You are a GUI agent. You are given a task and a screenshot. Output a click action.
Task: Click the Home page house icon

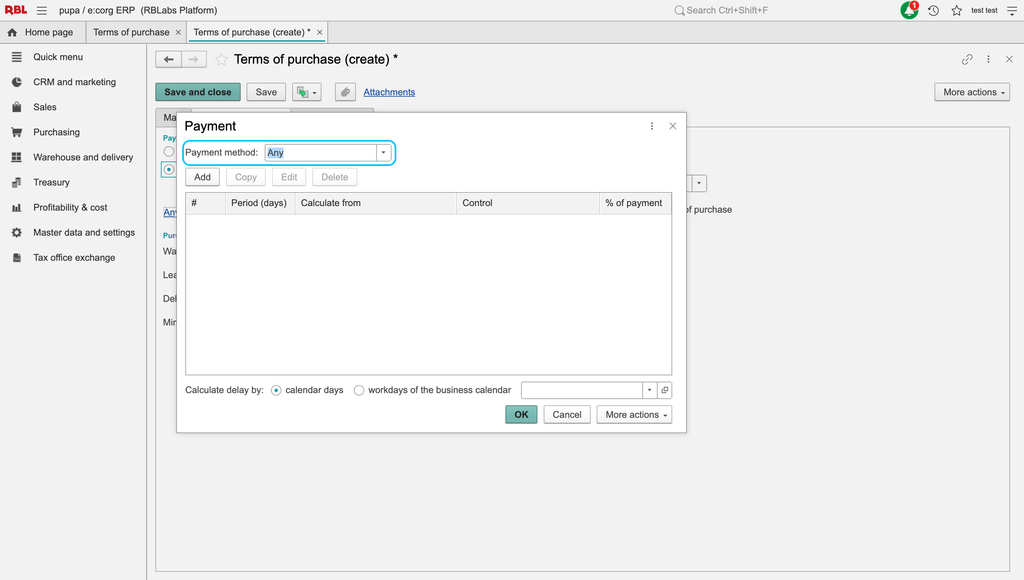[x=12, y=32]
